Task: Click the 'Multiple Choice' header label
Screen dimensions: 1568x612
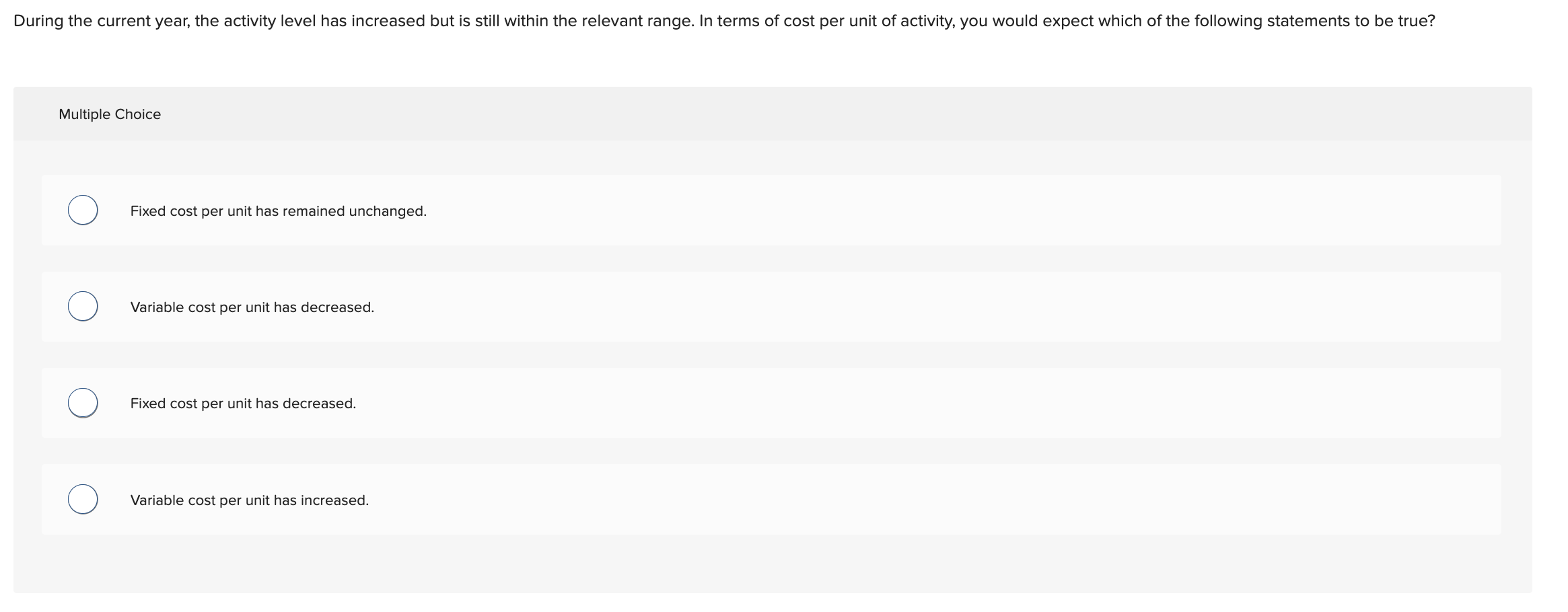Action: pyautogui.click(x=110, y=114)
